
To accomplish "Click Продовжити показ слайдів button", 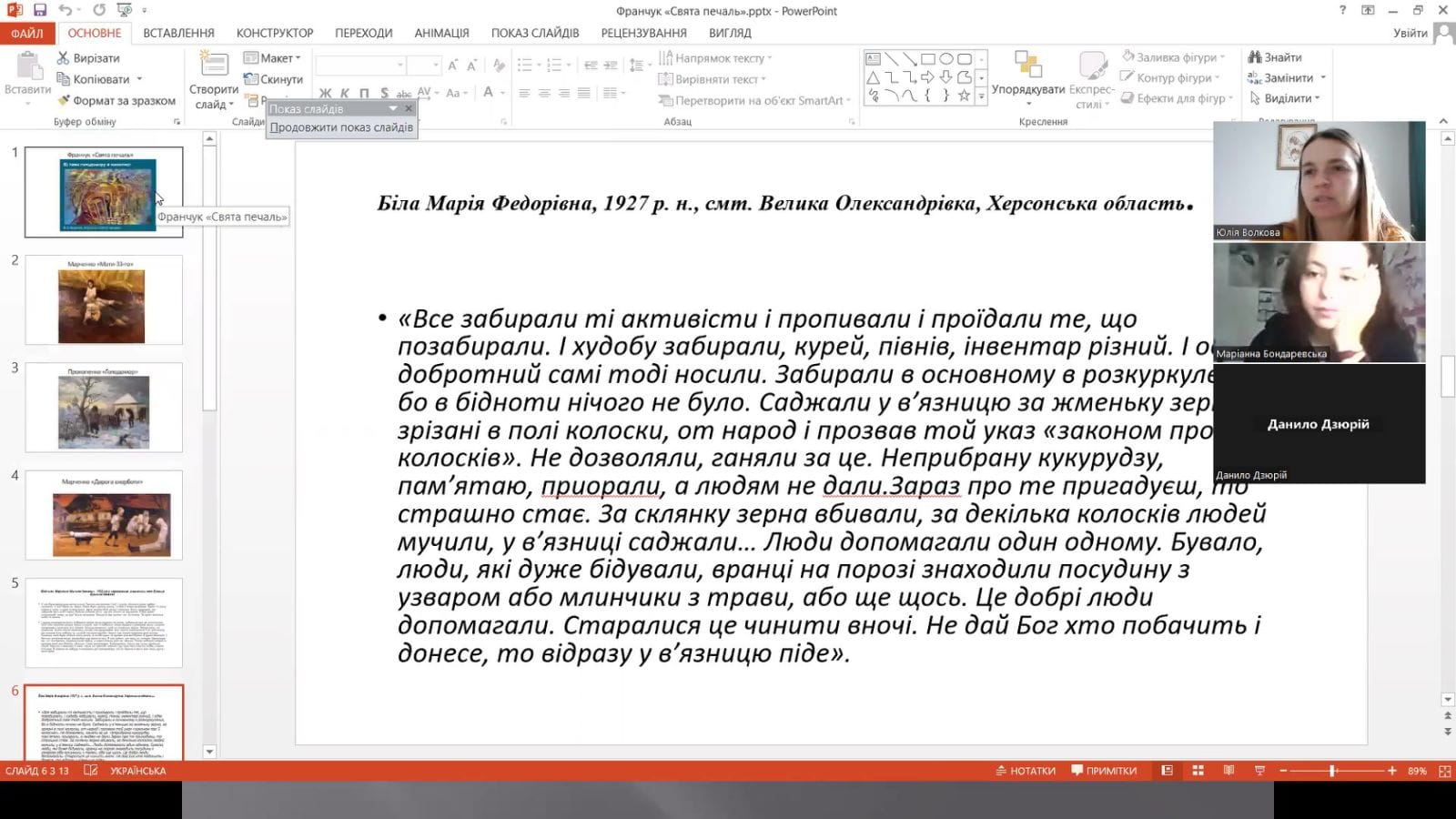I will pos(341,127).
